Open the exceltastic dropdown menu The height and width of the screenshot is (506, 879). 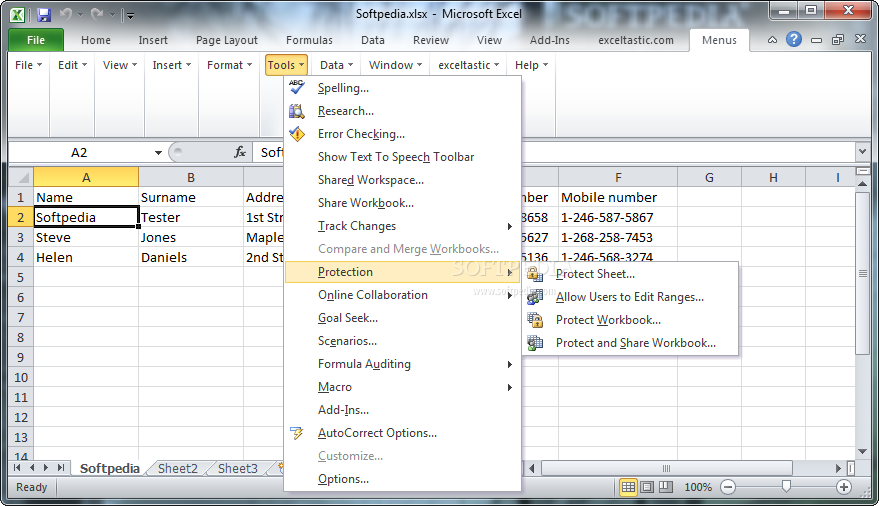468,65
